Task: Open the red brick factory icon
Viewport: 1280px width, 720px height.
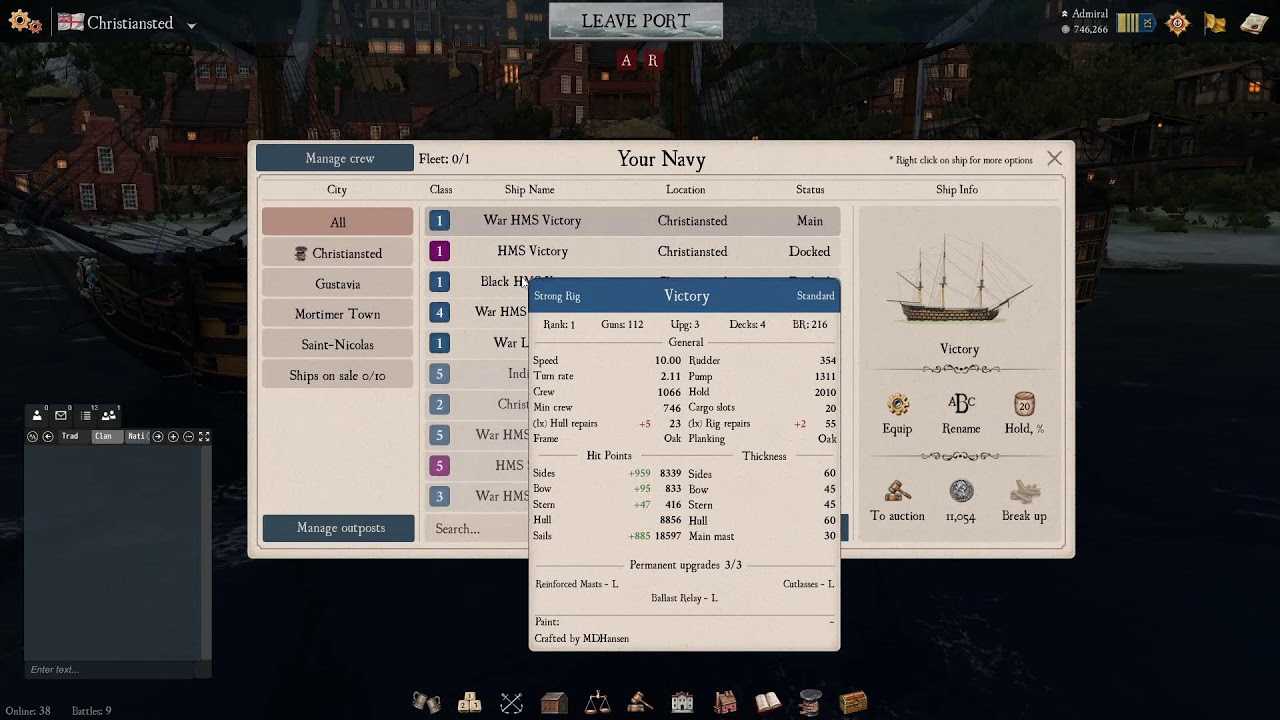Action: (725, 702)
